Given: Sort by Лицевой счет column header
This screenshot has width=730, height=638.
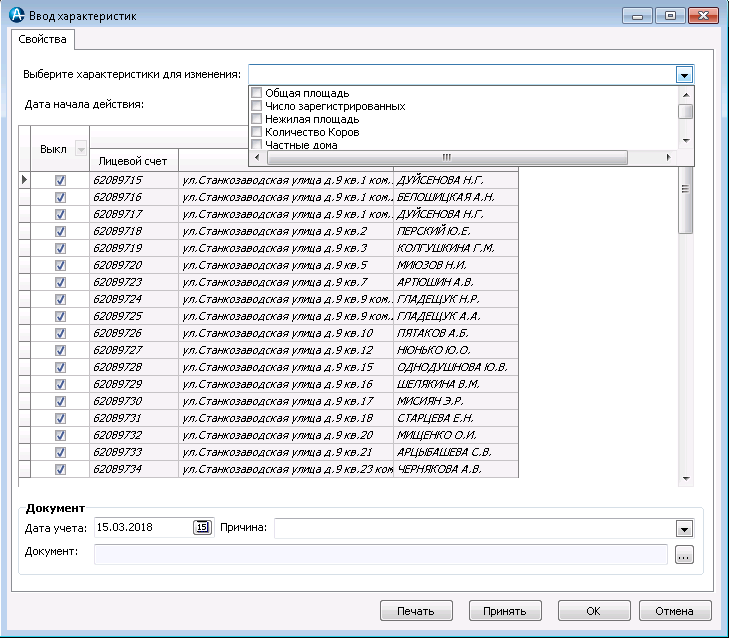Looking at the screenshot, I should (x=134, y=160).
